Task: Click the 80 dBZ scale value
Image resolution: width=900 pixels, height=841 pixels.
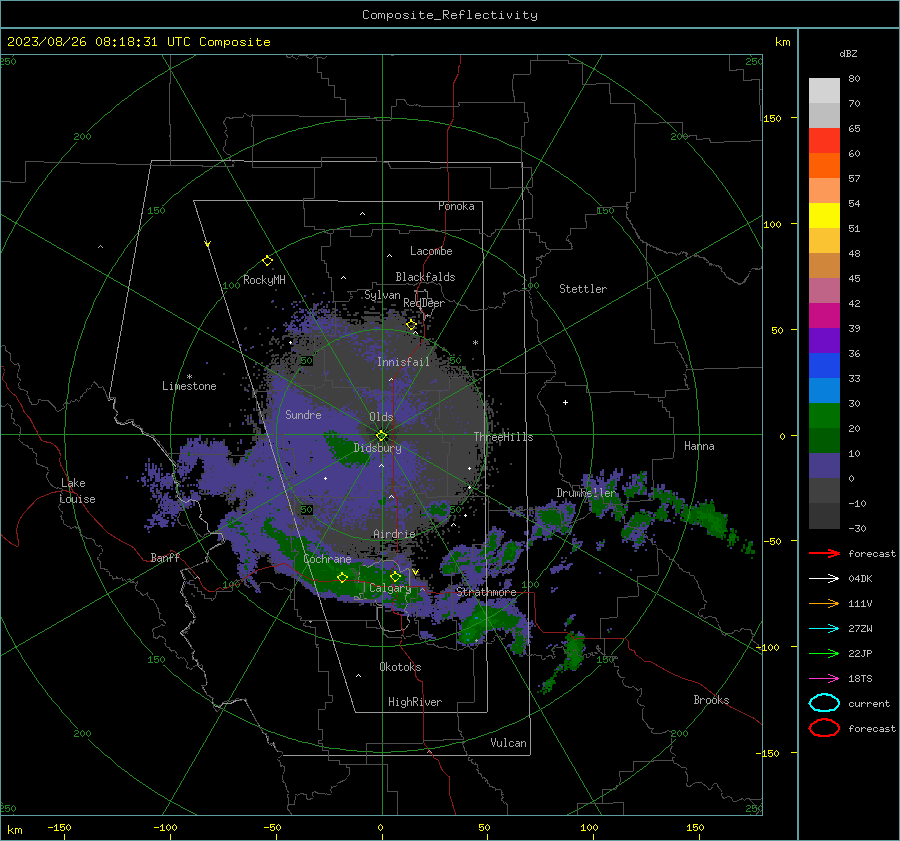Action: point(854,79)
